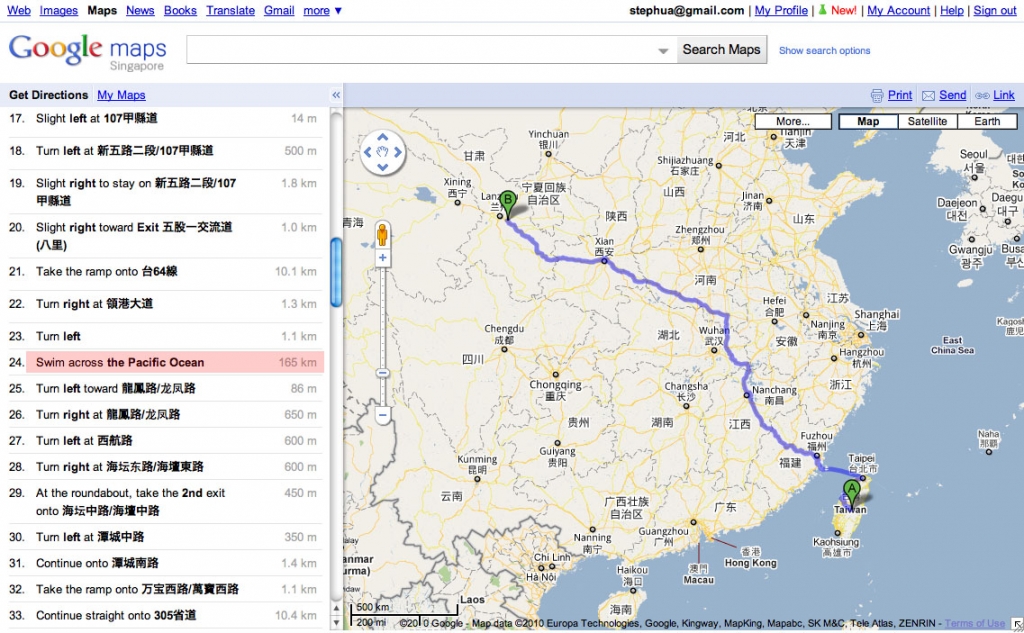1024x633 pixels.
Task: Click the expand arrow at map bottom-right corner
Action: click(1017, 624)
